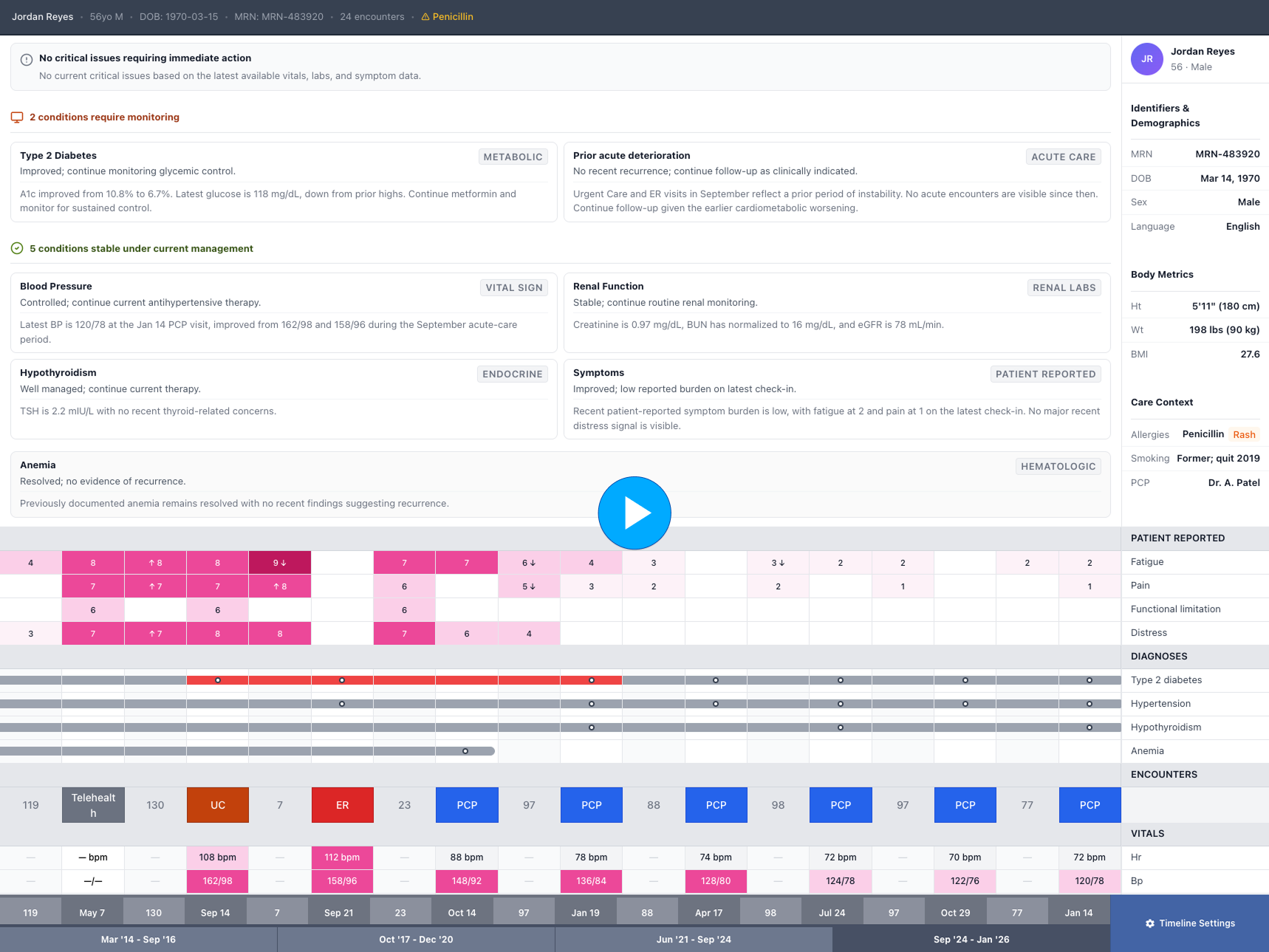
Task: Open the Telehealth encounter block
Action: (x=93, y=805)
